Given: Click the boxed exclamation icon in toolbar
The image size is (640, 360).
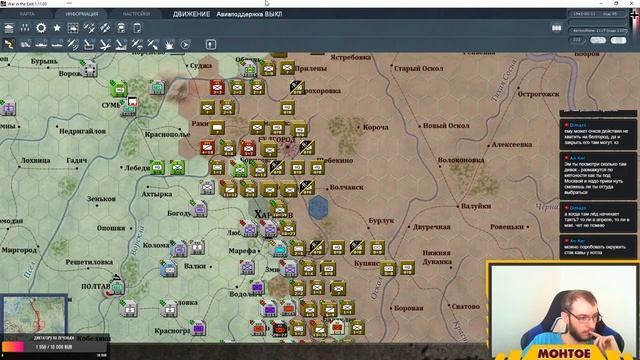Looking at the screenshot, I should (x=211, y=44).
